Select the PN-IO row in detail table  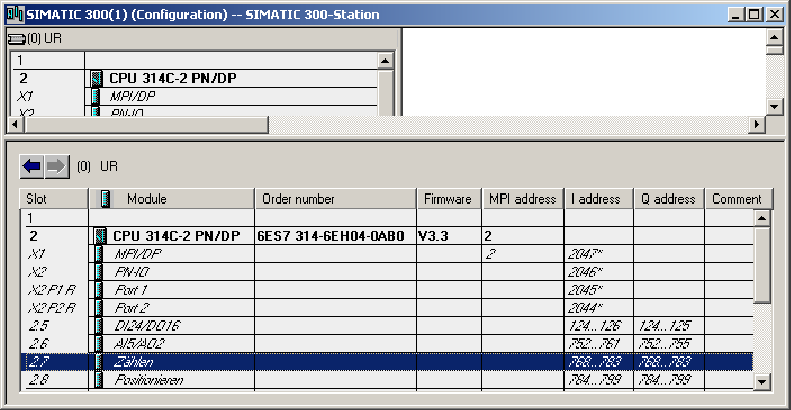(387, 272)
